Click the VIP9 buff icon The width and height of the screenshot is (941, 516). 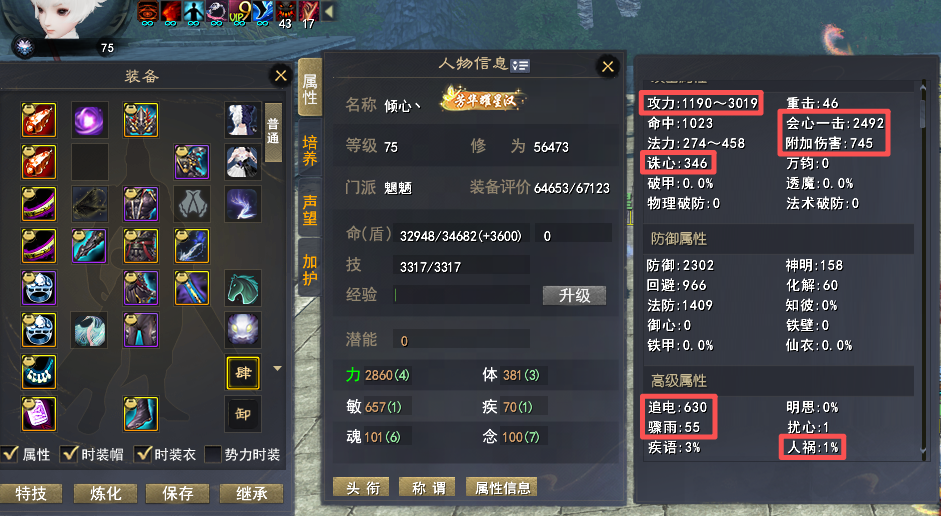[x=239, y=12]
